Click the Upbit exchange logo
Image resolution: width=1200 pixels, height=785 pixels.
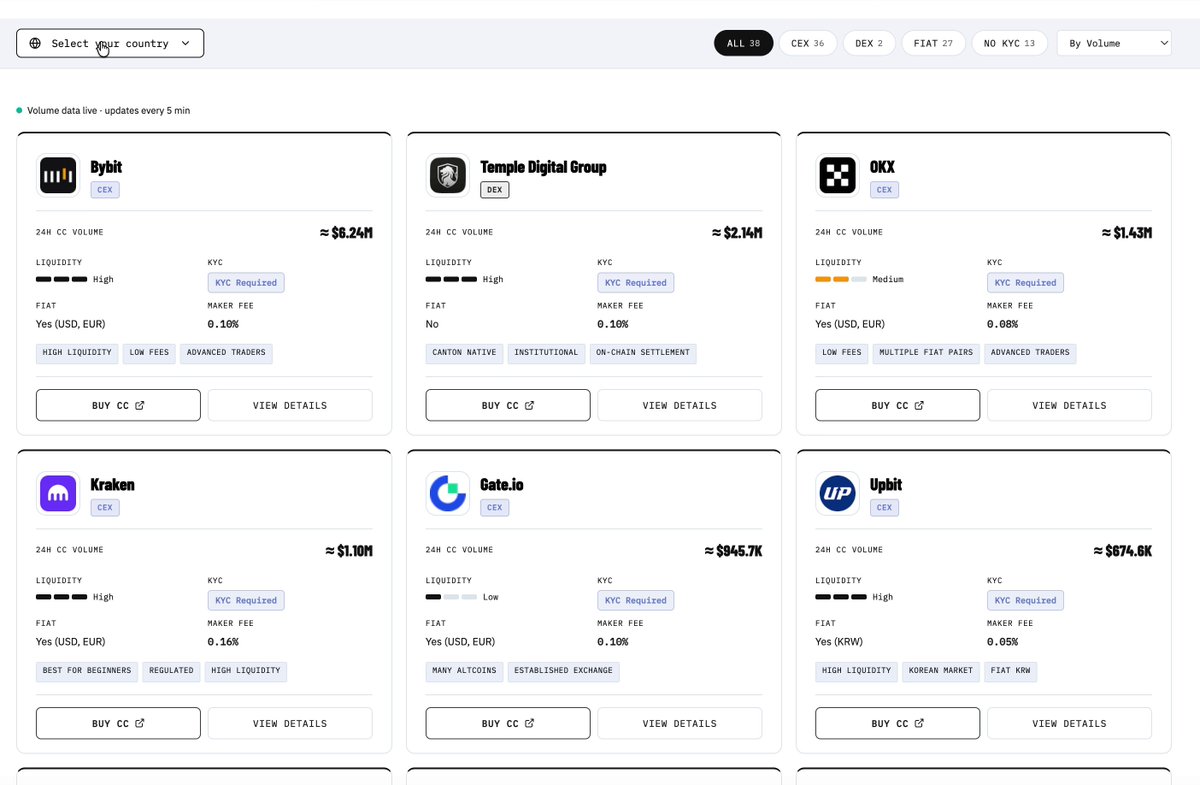click(837, 493)
